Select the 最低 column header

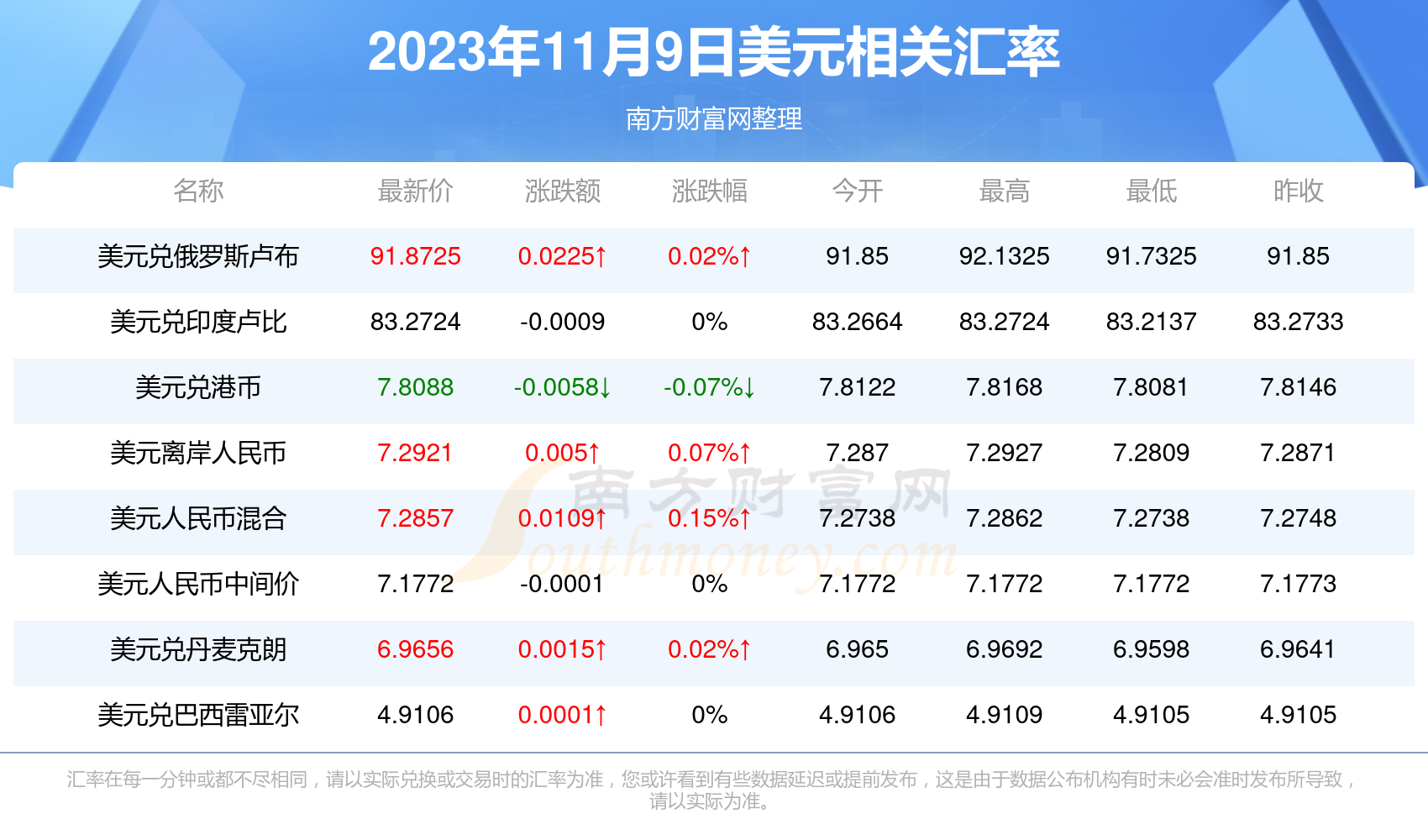tap(1152, 191)
